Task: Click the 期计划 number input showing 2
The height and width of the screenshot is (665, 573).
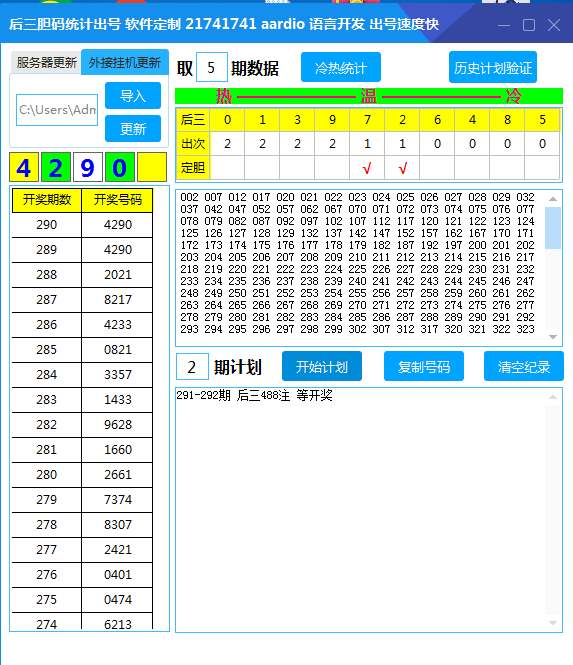Action: tap(192, 366)
